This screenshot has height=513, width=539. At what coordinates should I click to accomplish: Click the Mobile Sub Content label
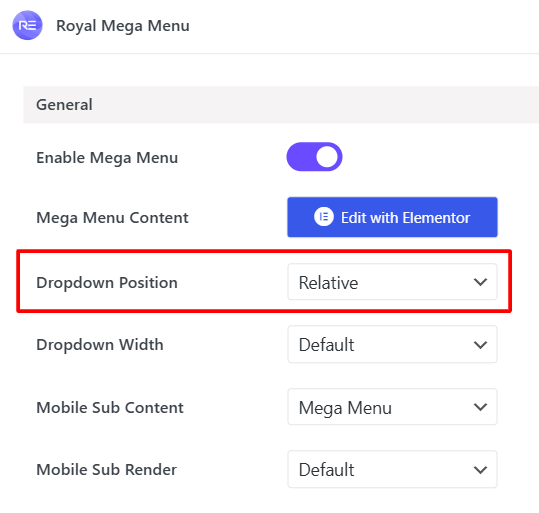(110, 407)
